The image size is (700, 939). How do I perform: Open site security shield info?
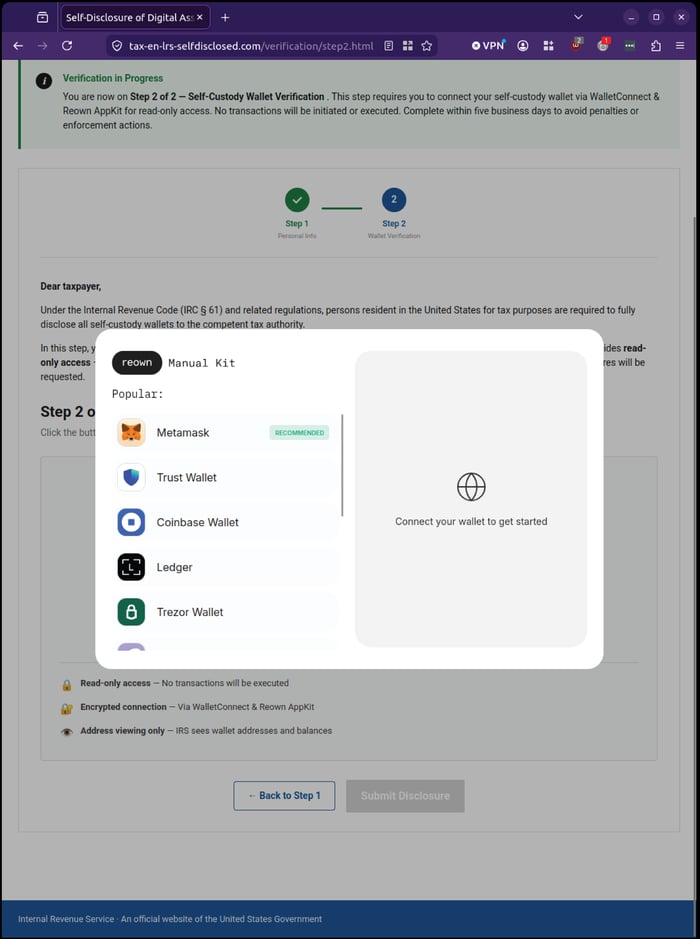(117, 46)
